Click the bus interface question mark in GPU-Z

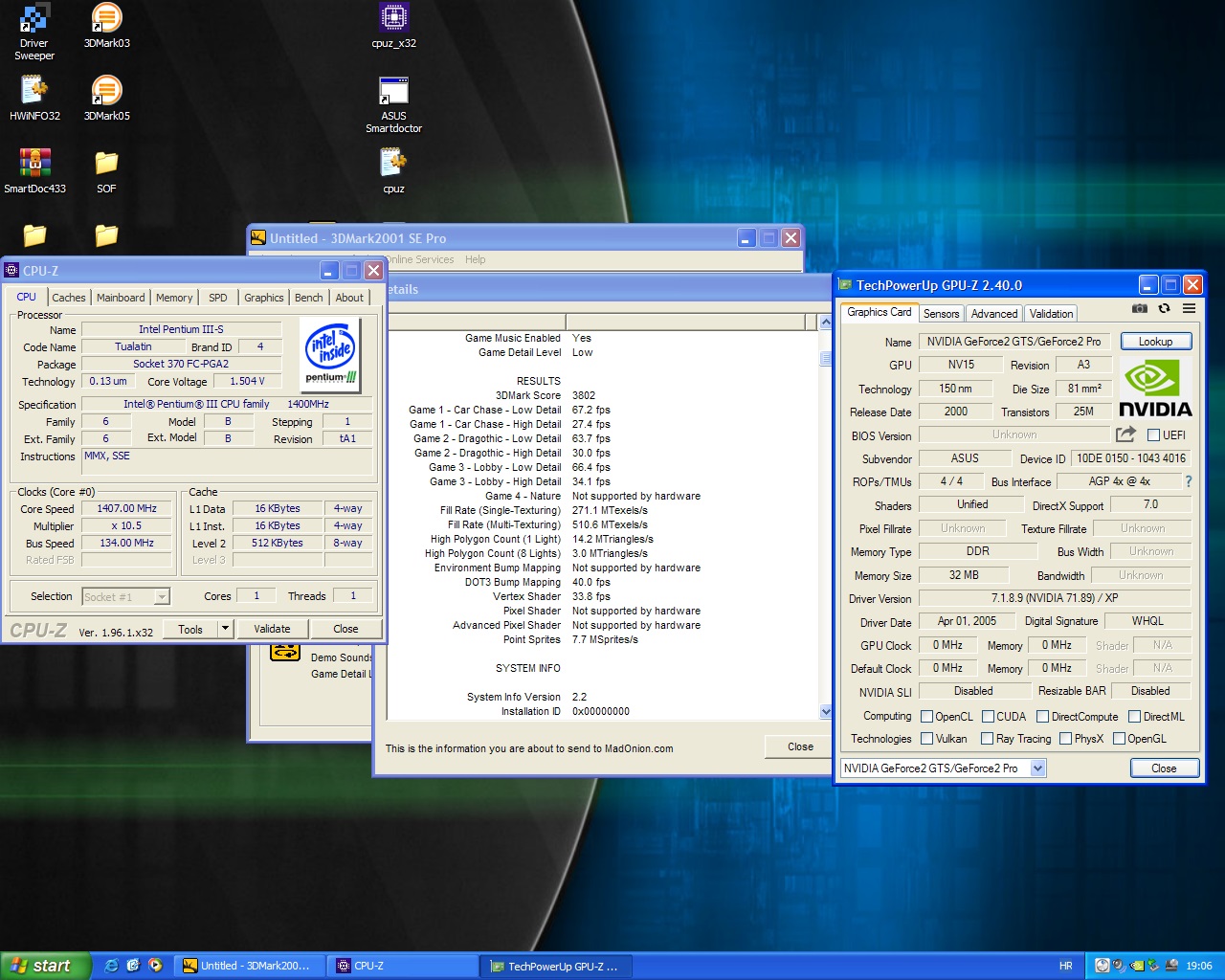pos(1189,481)
